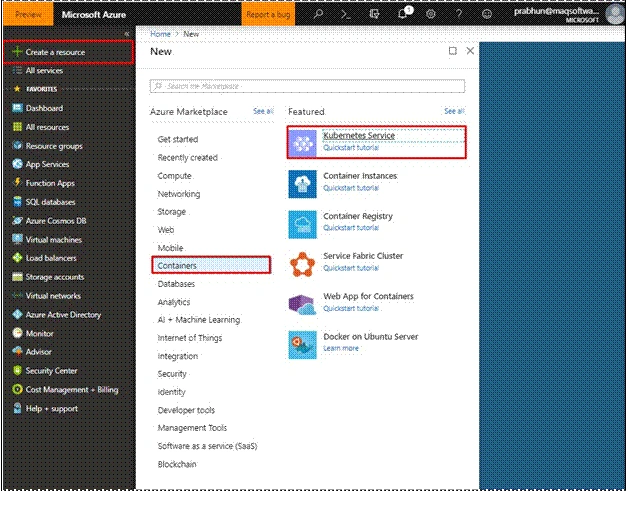This screenshot has height=525, width=632.
Task: Click the Container Registry icon
Action: tap(302, 224)
